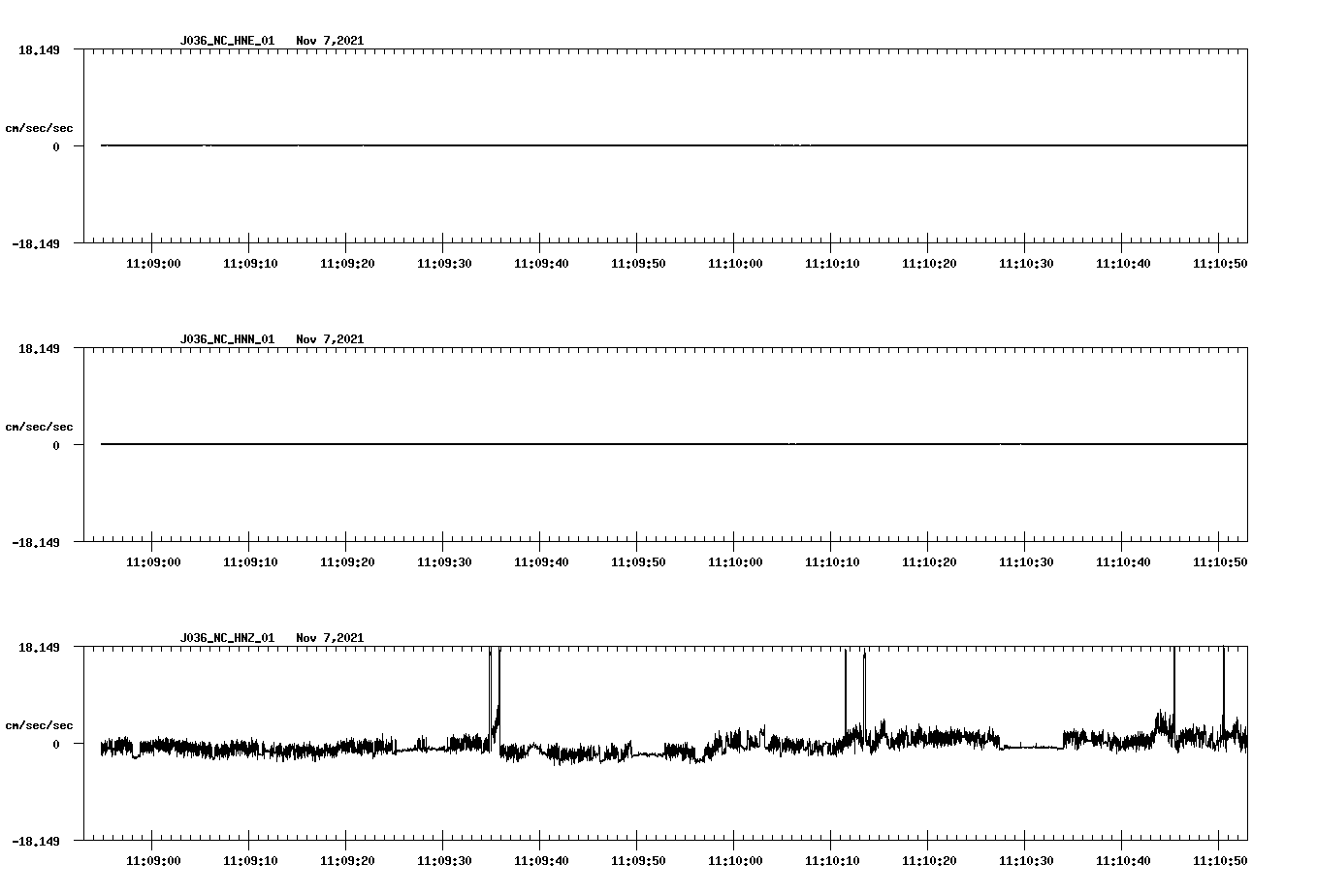Image resolution: width=1317 pixels, height=896 pixels.
Task: Click 11:09:00 time label under HNE plot
Action: coord(153,264)
